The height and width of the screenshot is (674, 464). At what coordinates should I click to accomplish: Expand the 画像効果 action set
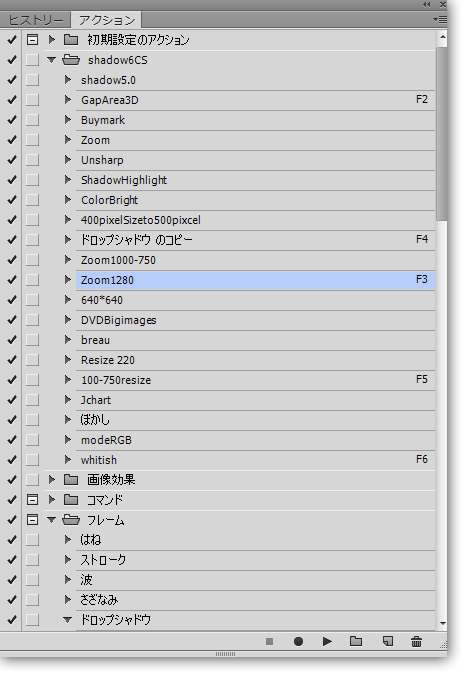tap(52, 480)
